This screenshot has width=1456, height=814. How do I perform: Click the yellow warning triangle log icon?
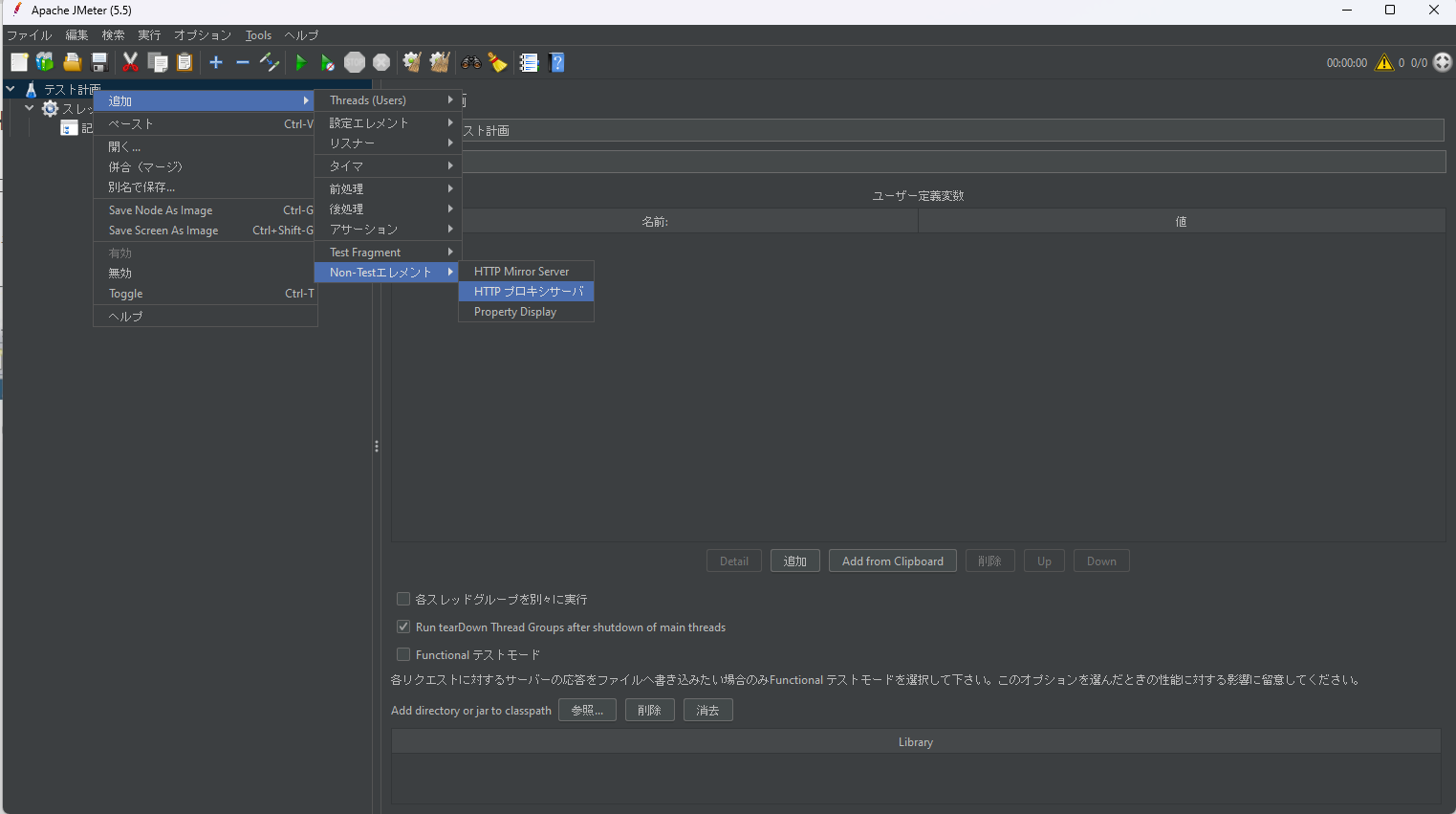1384,63
